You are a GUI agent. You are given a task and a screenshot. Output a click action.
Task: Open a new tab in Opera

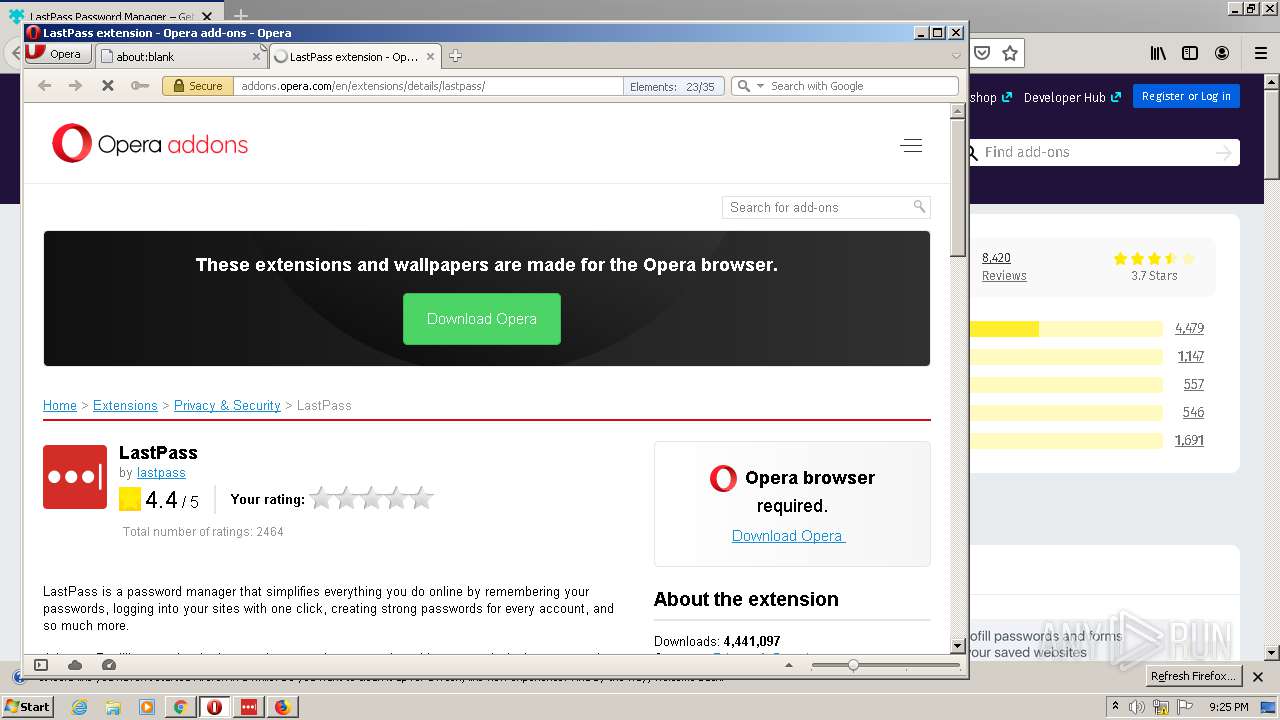[455, 56]
